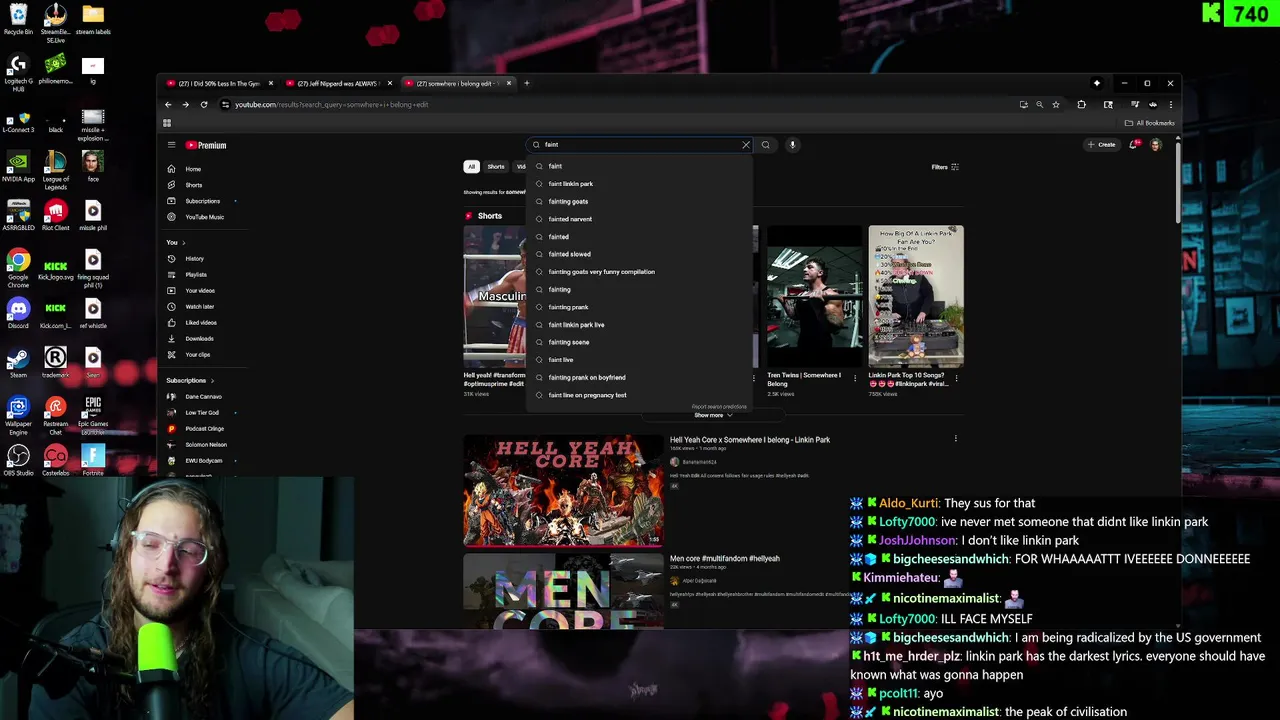Screen dimensions: 1280x720
Task: Choose suggestion 'fainted narvent'
Action: tap(640, 219)
